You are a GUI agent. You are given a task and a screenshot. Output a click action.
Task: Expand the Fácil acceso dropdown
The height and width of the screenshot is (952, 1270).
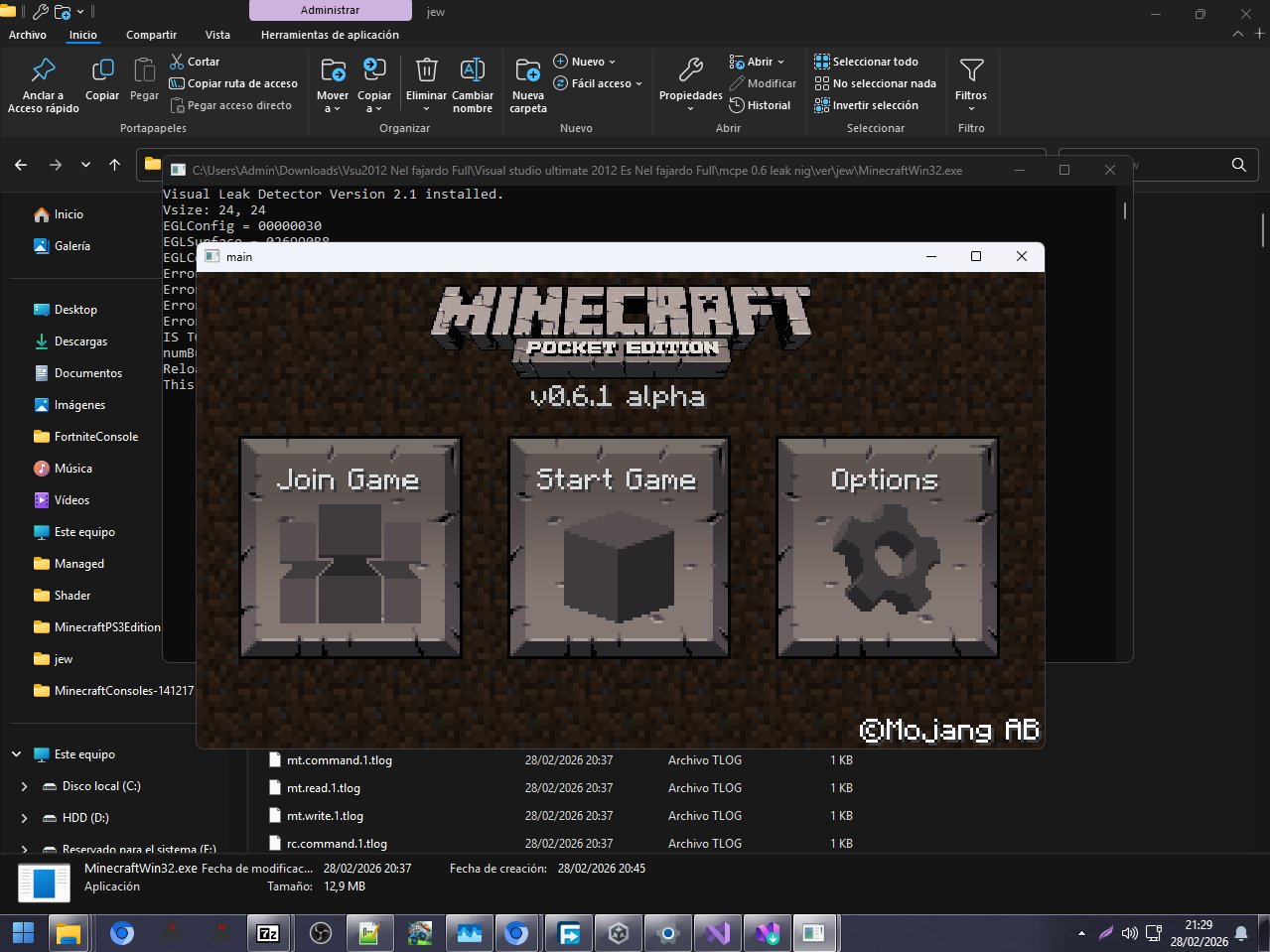click(x=598, y=83)
